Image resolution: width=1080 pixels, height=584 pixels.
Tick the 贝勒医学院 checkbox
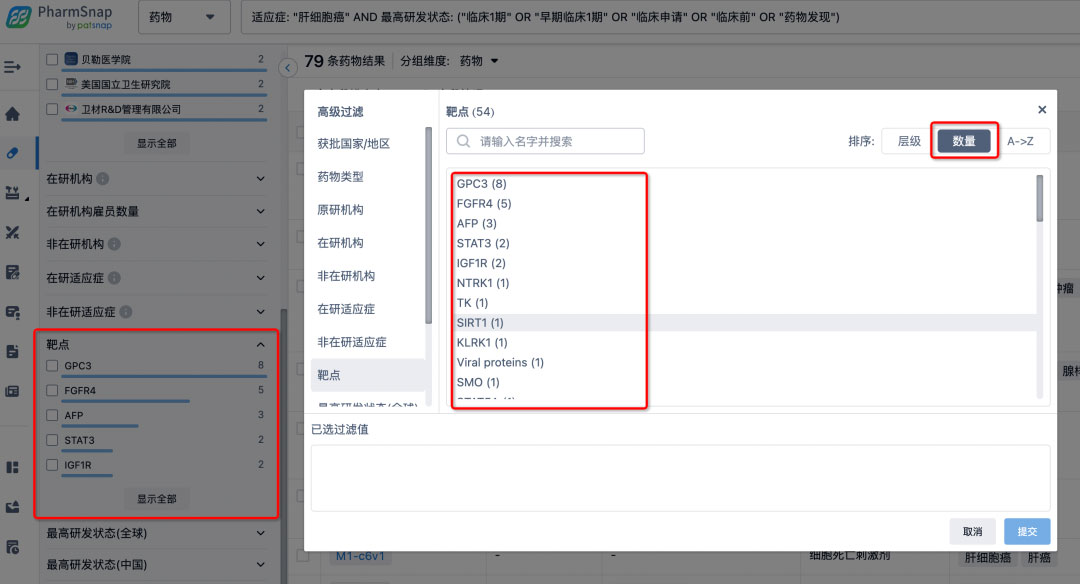[52, 60]
